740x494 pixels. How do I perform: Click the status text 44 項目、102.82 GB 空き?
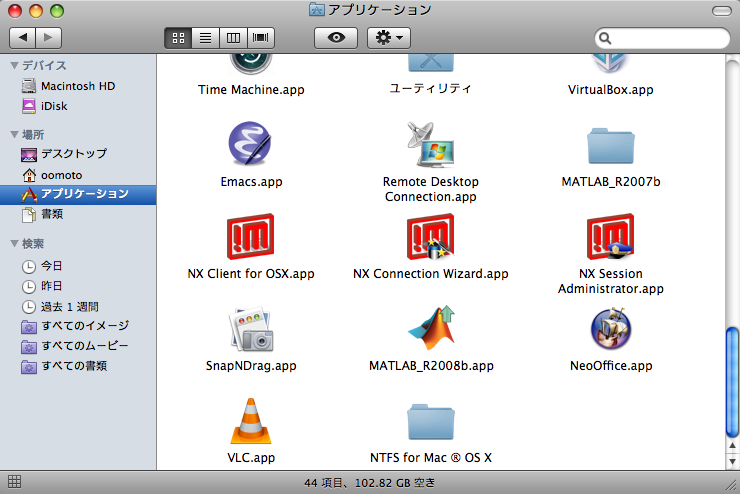pyautogui.click(x=370, y=483)
